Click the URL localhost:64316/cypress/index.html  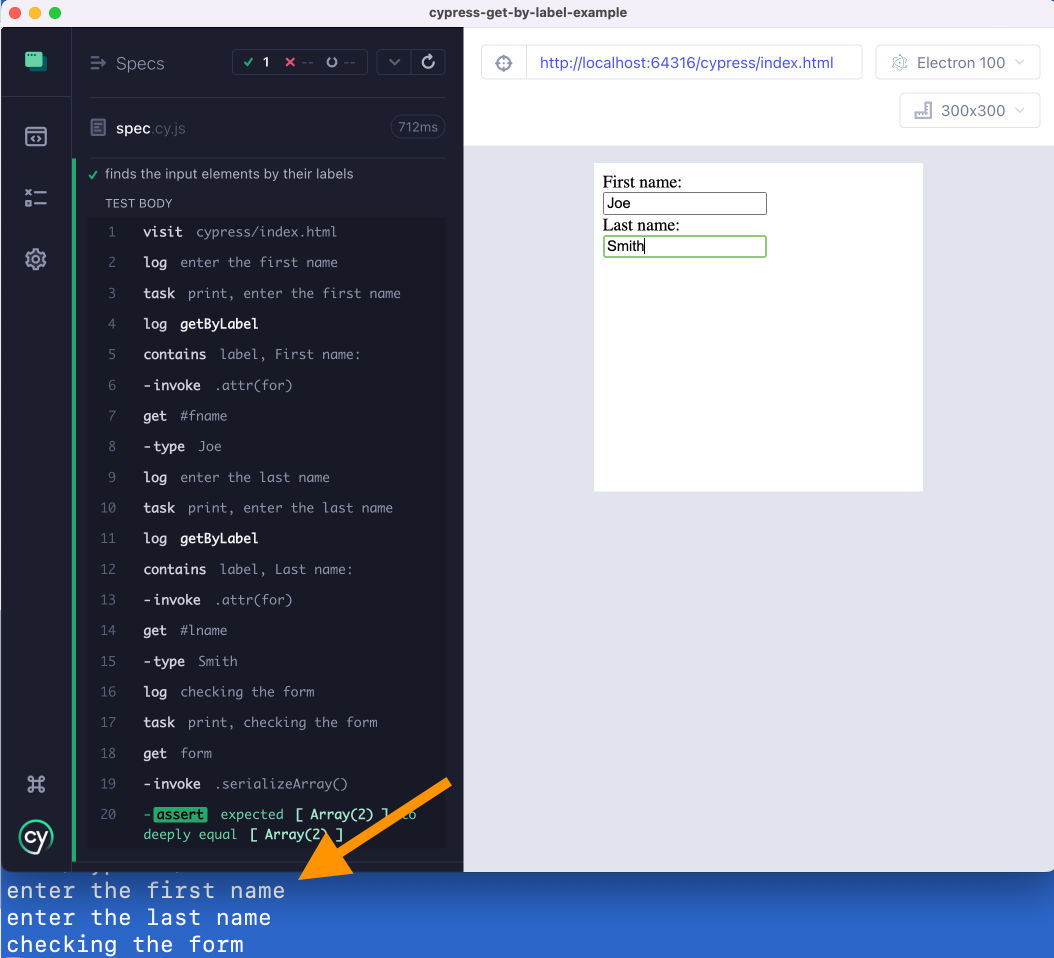(686, 63)
